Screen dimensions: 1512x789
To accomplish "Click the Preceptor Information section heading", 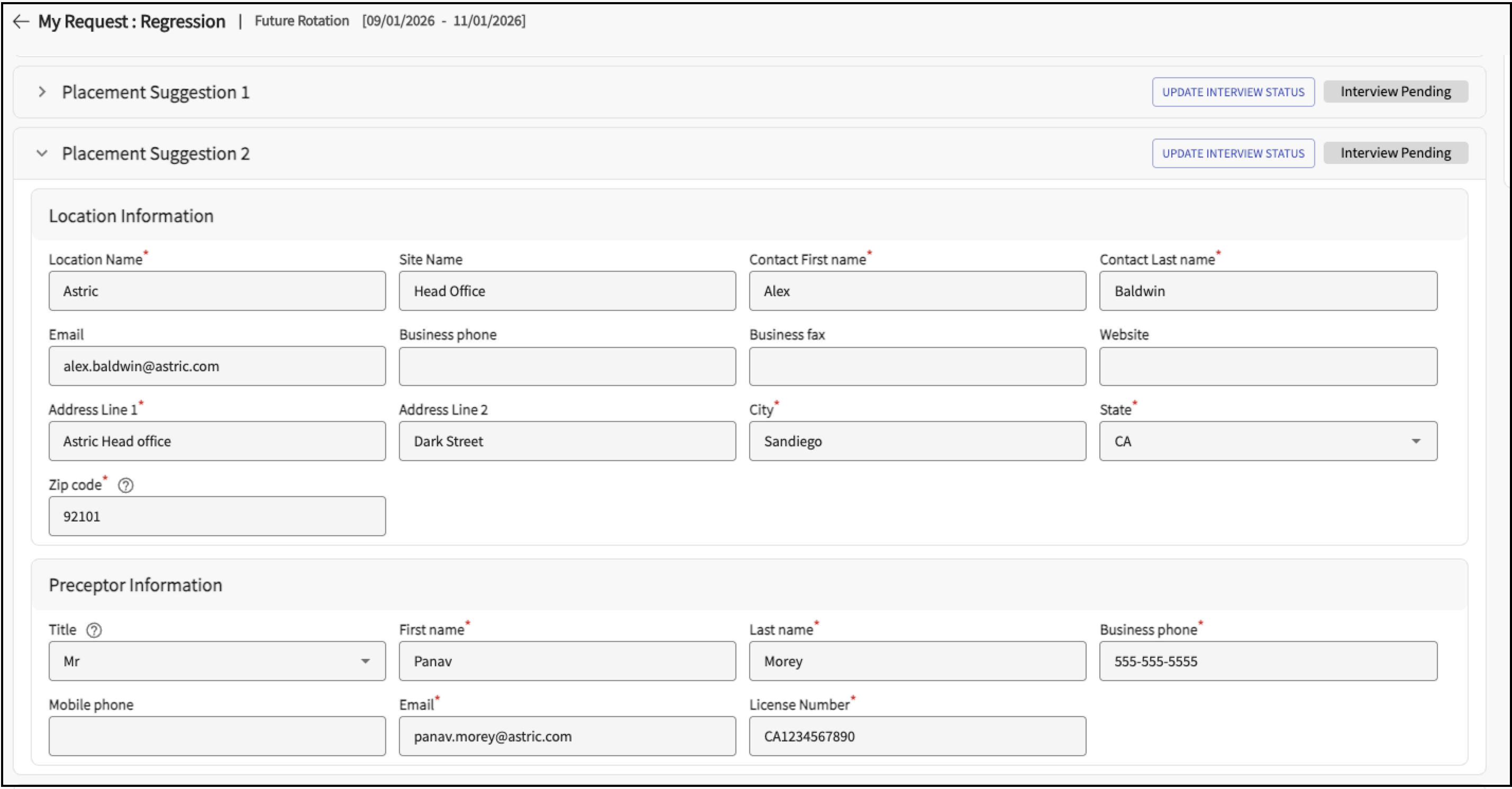I will (135, 585).
